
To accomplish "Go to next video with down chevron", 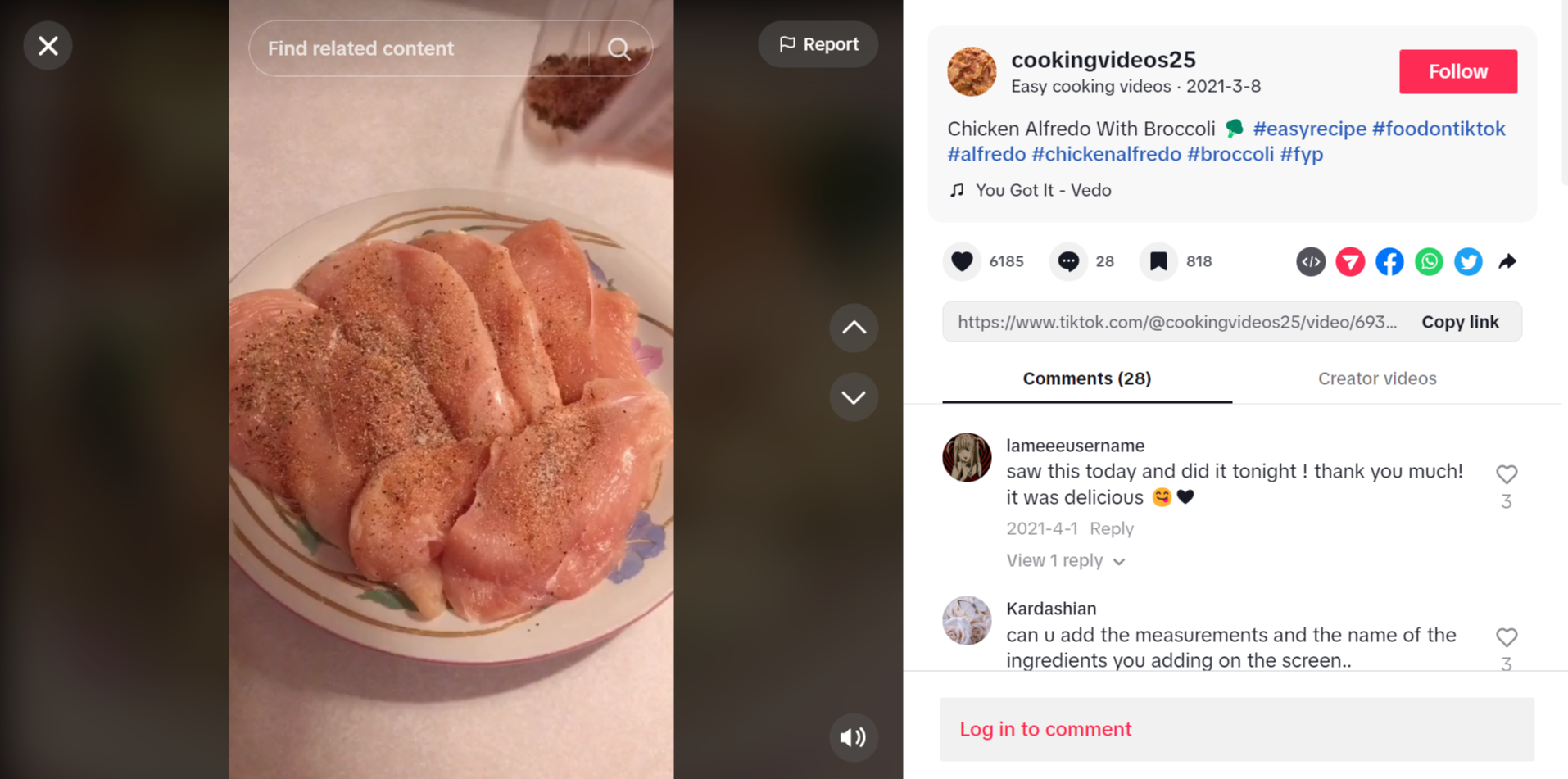I will (x=854, y=397).
